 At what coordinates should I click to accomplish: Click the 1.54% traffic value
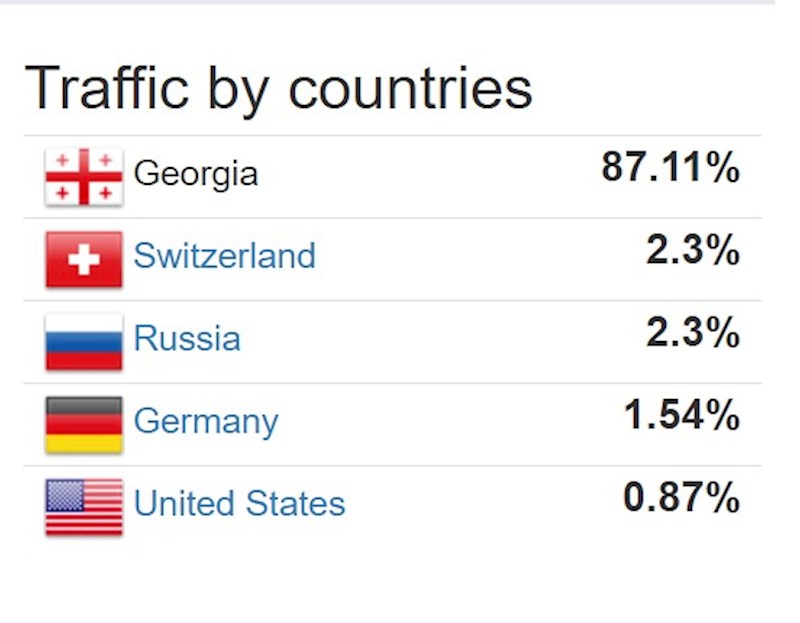tap(682, 415)
